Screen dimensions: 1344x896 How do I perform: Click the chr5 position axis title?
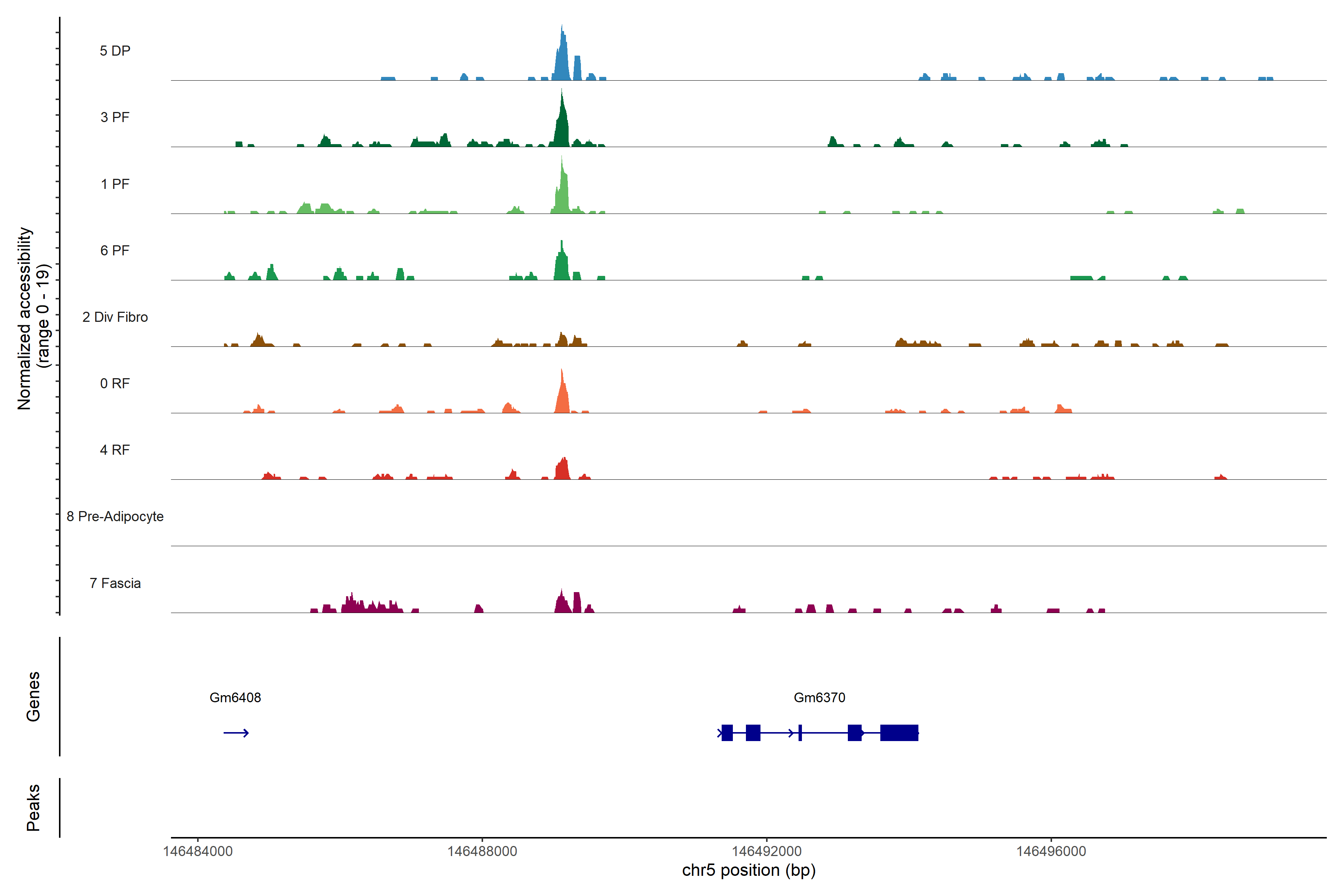tap(749, 870)
